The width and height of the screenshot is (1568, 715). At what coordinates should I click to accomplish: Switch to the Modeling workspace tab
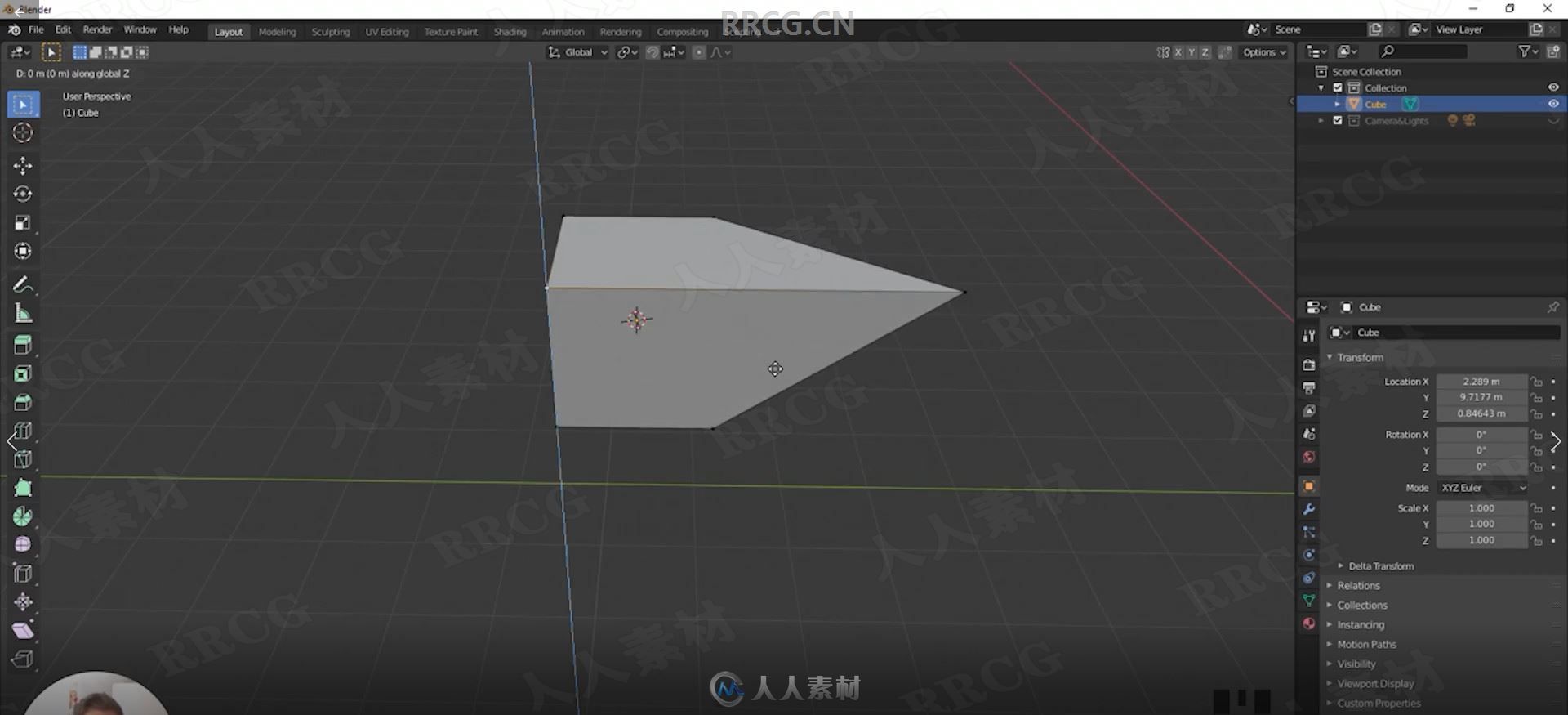277,32
